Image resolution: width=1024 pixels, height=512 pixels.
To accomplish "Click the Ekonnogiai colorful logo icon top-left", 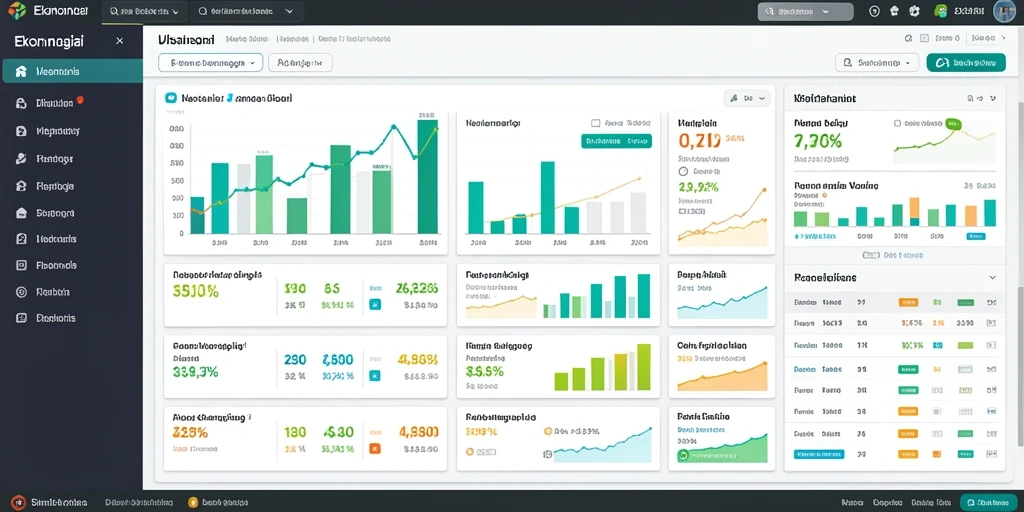I will coord(17,10).
